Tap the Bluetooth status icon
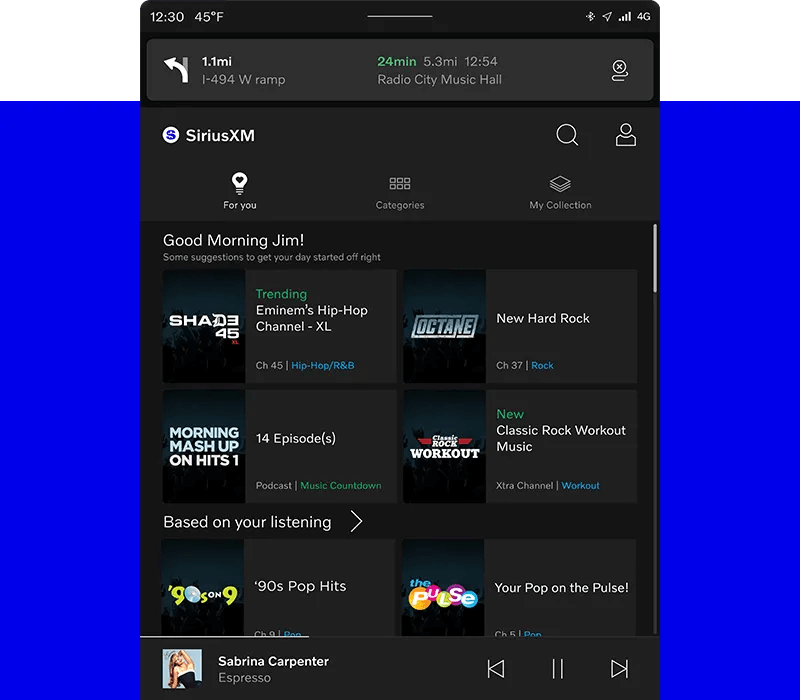 (590, 17)
